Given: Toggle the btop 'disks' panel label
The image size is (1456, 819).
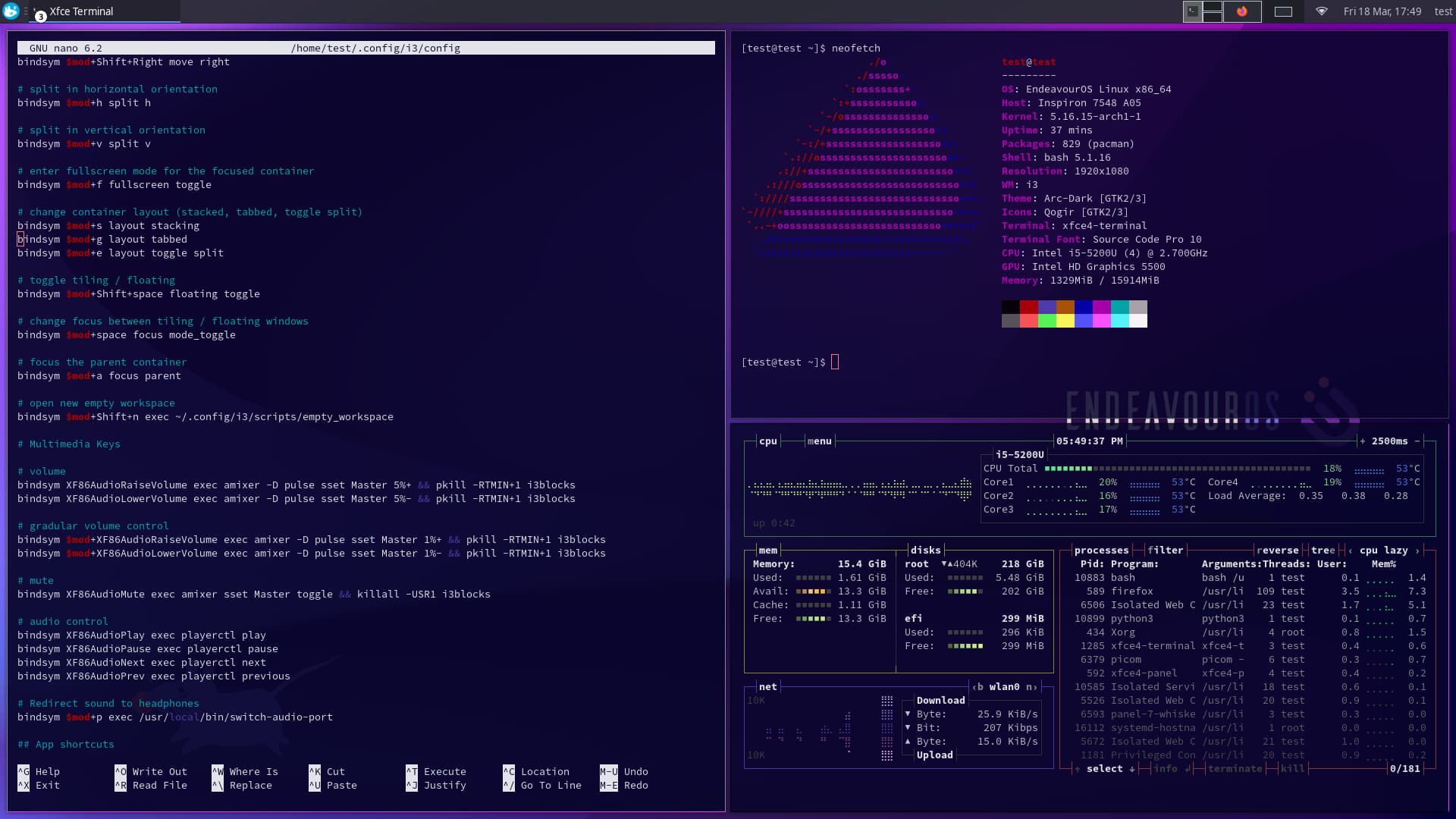Looking at the screenshot, I should pos(925,551).
